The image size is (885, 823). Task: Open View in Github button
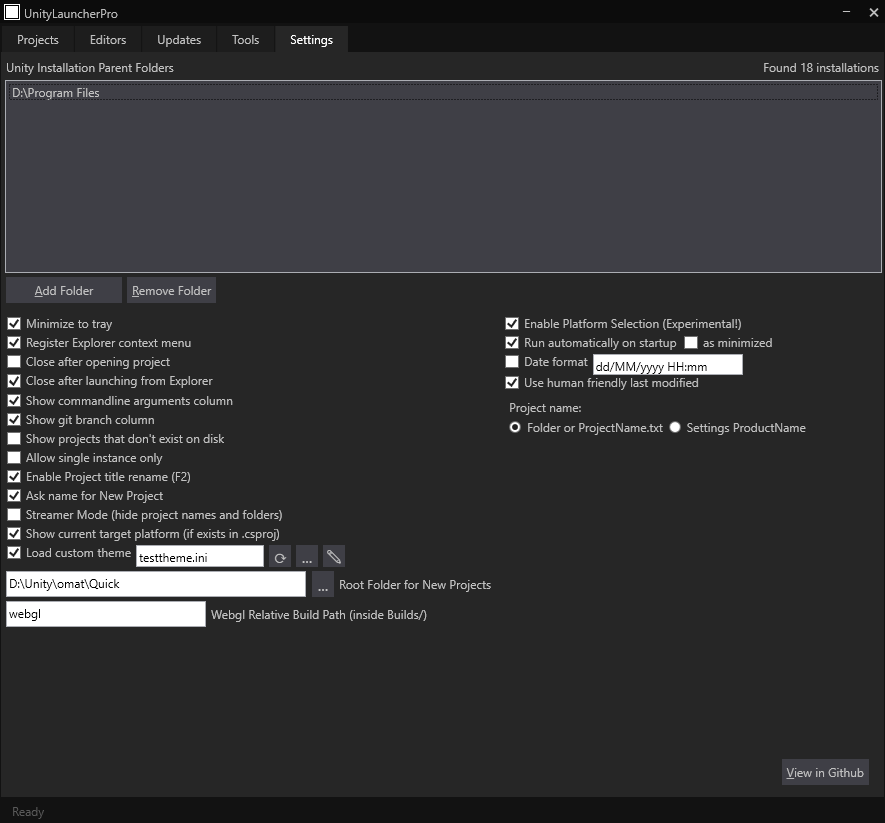pos(824,773)
